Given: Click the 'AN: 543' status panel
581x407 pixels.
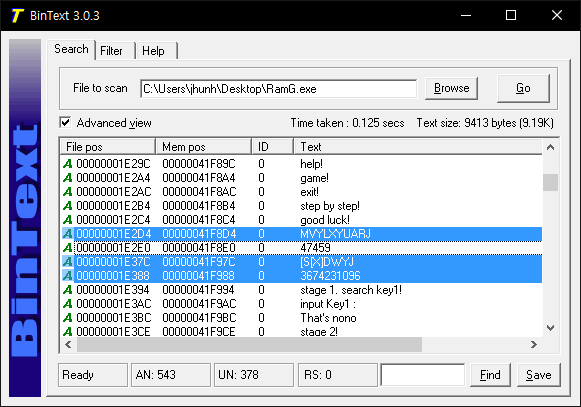Looking at the screenshot, I should tap(171, 375).
